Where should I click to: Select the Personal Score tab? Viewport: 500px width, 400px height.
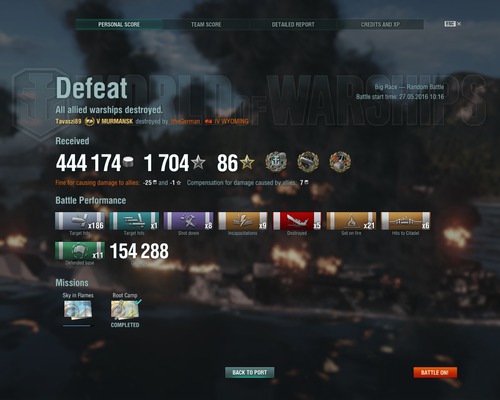coord(119,24)
